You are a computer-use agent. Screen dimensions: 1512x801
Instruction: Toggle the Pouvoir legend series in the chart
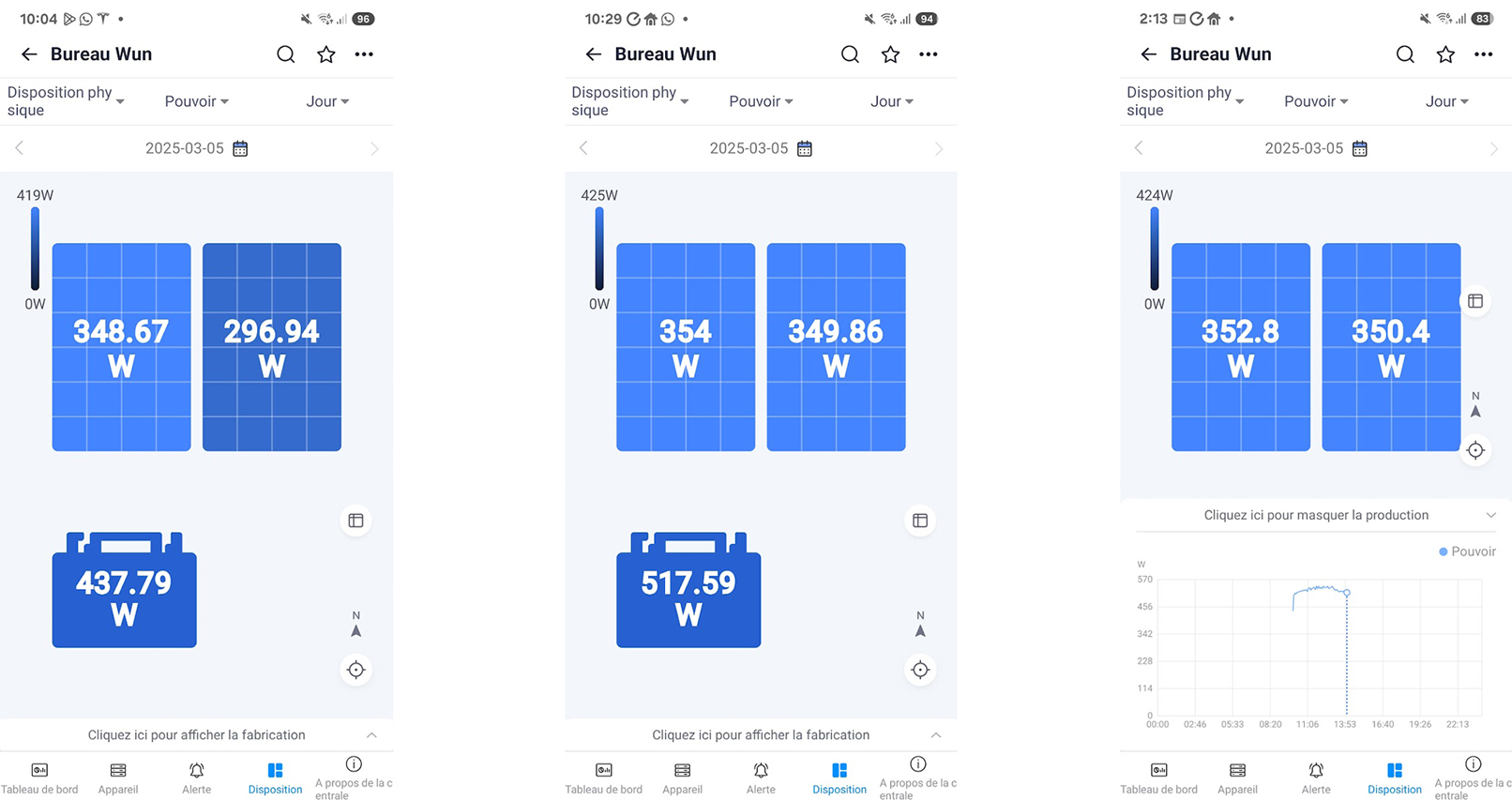click(1467, 552)
